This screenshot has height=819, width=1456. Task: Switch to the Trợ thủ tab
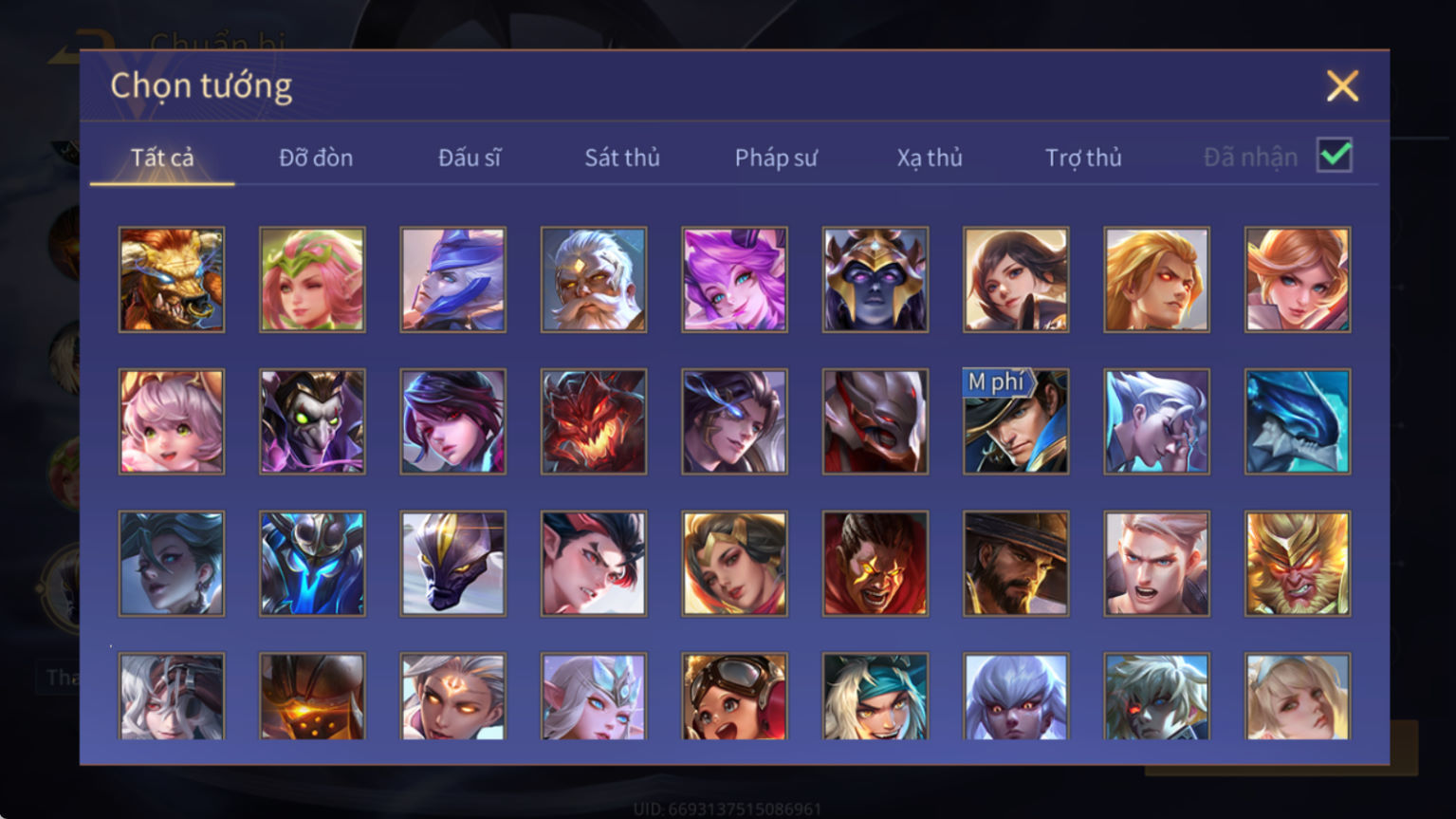coord(1083,158)
